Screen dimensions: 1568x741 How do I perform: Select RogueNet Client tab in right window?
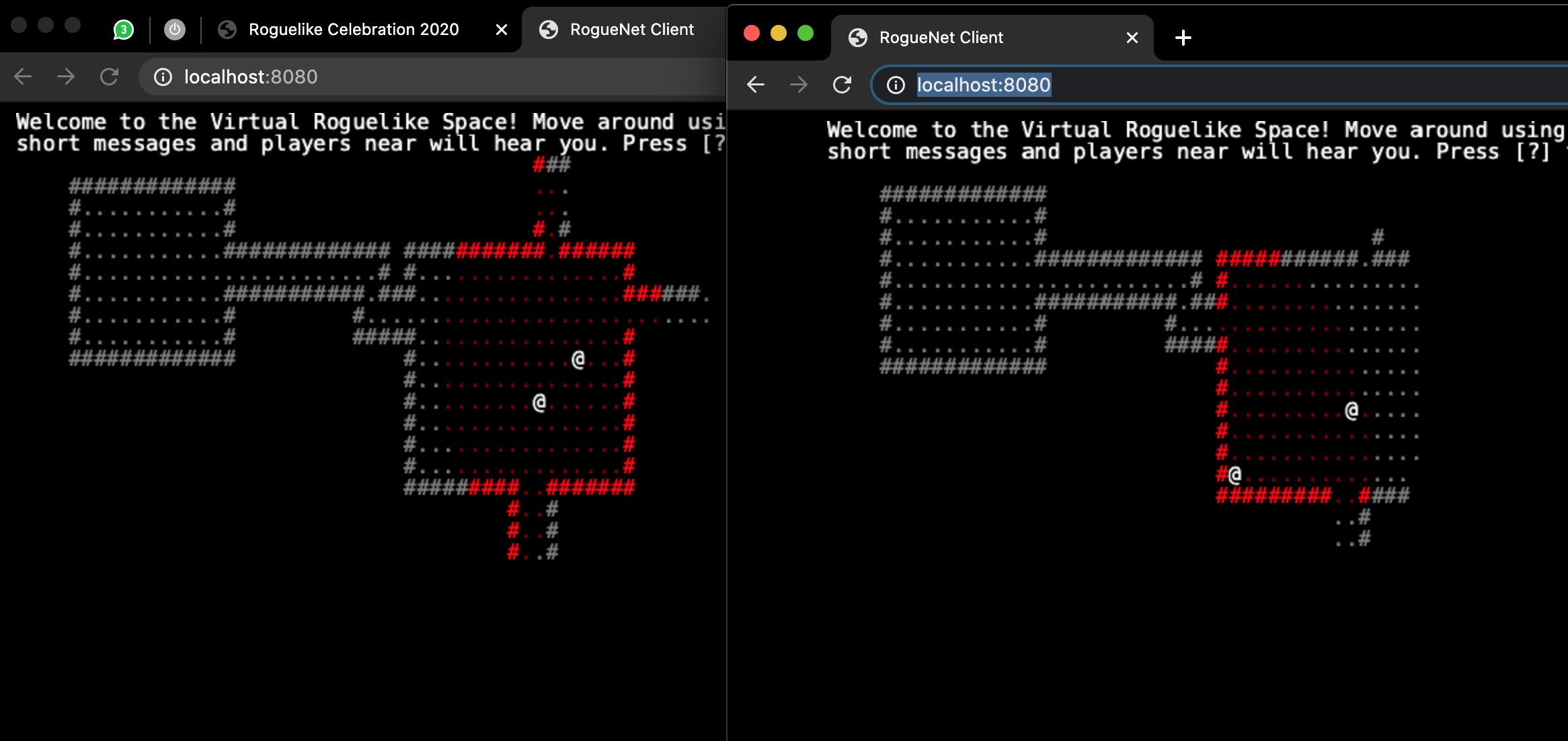pos(940,38)
